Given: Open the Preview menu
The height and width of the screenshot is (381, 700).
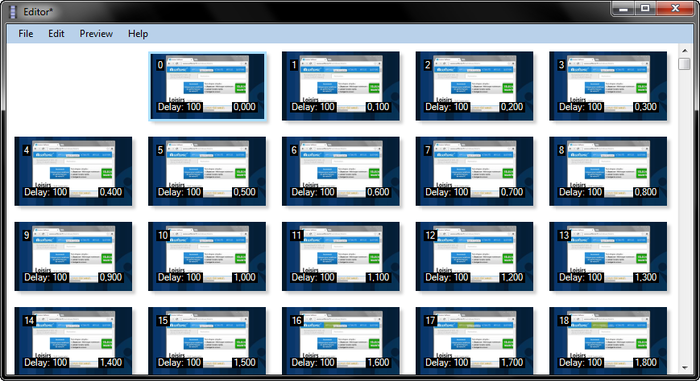Looking at the screenshot, I should [96, 33].
